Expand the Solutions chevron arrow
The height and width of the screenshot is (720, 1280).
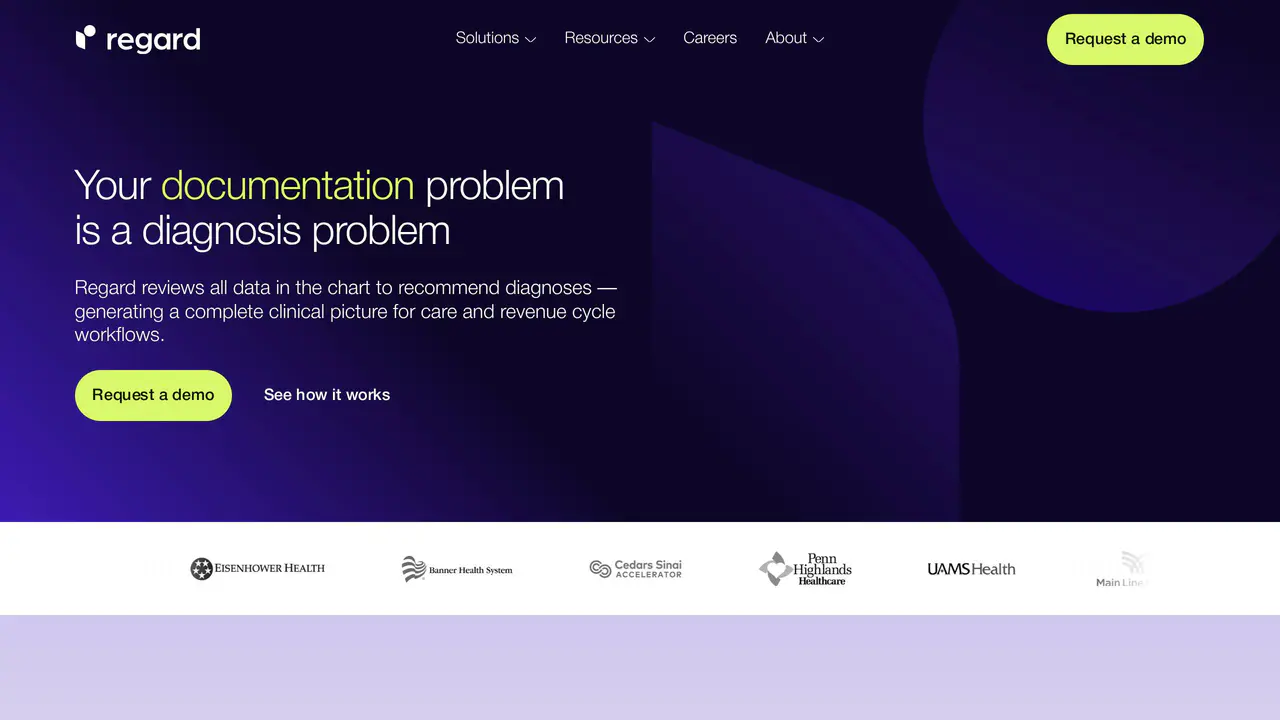point(530,39)
